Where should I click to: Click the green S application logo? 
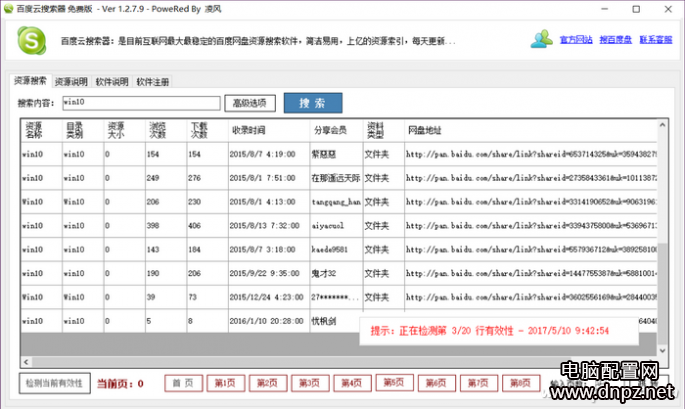[31, 41]
